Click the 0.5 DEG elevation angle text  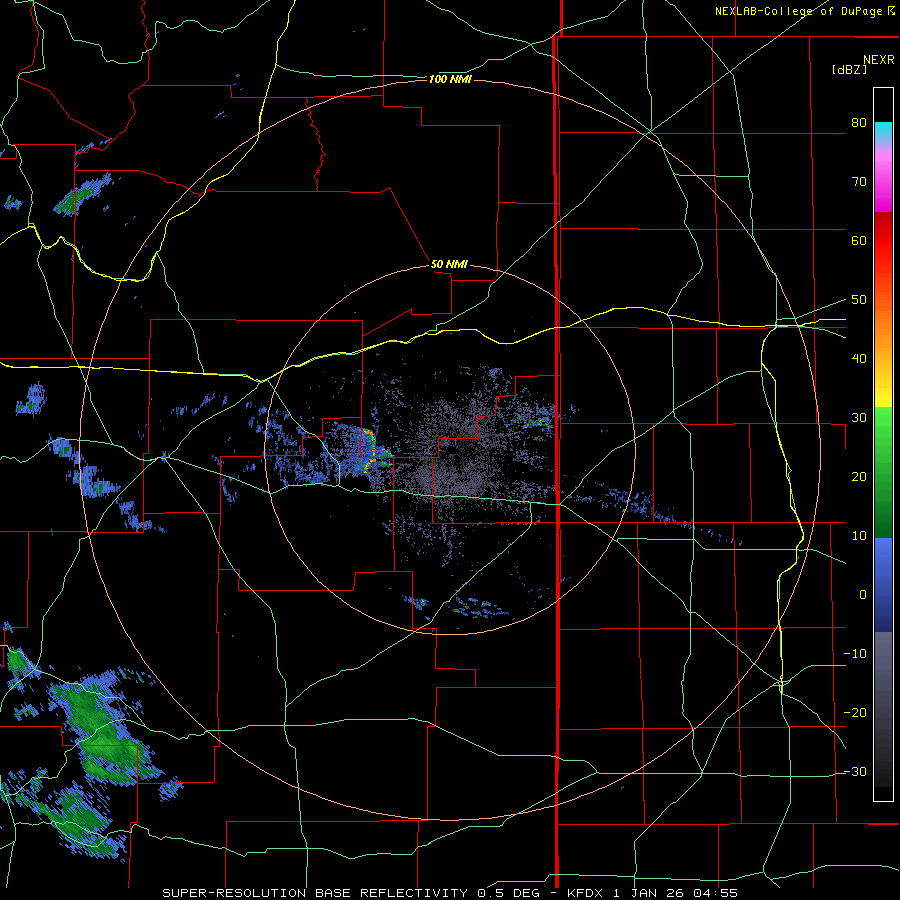(509, 893)
